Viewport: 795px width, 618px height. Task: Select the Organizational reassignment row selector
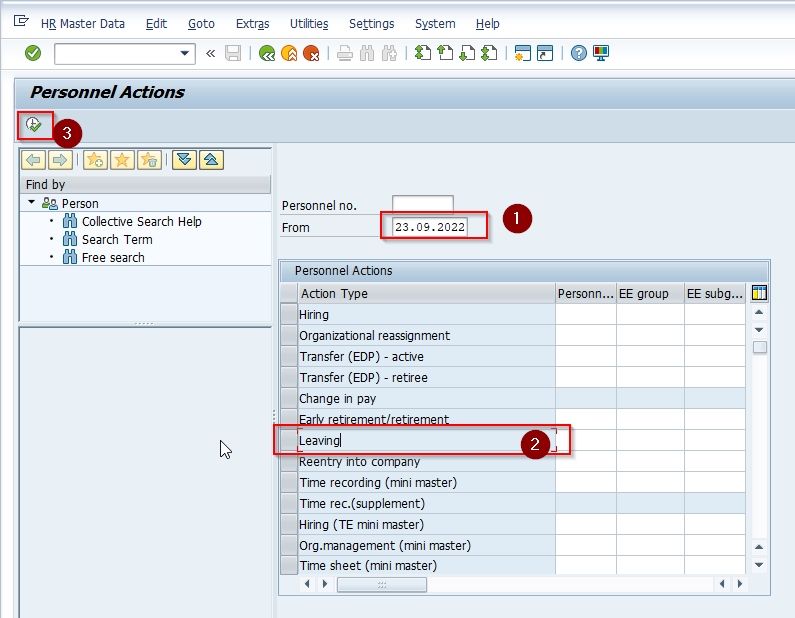tap(289, 335)
